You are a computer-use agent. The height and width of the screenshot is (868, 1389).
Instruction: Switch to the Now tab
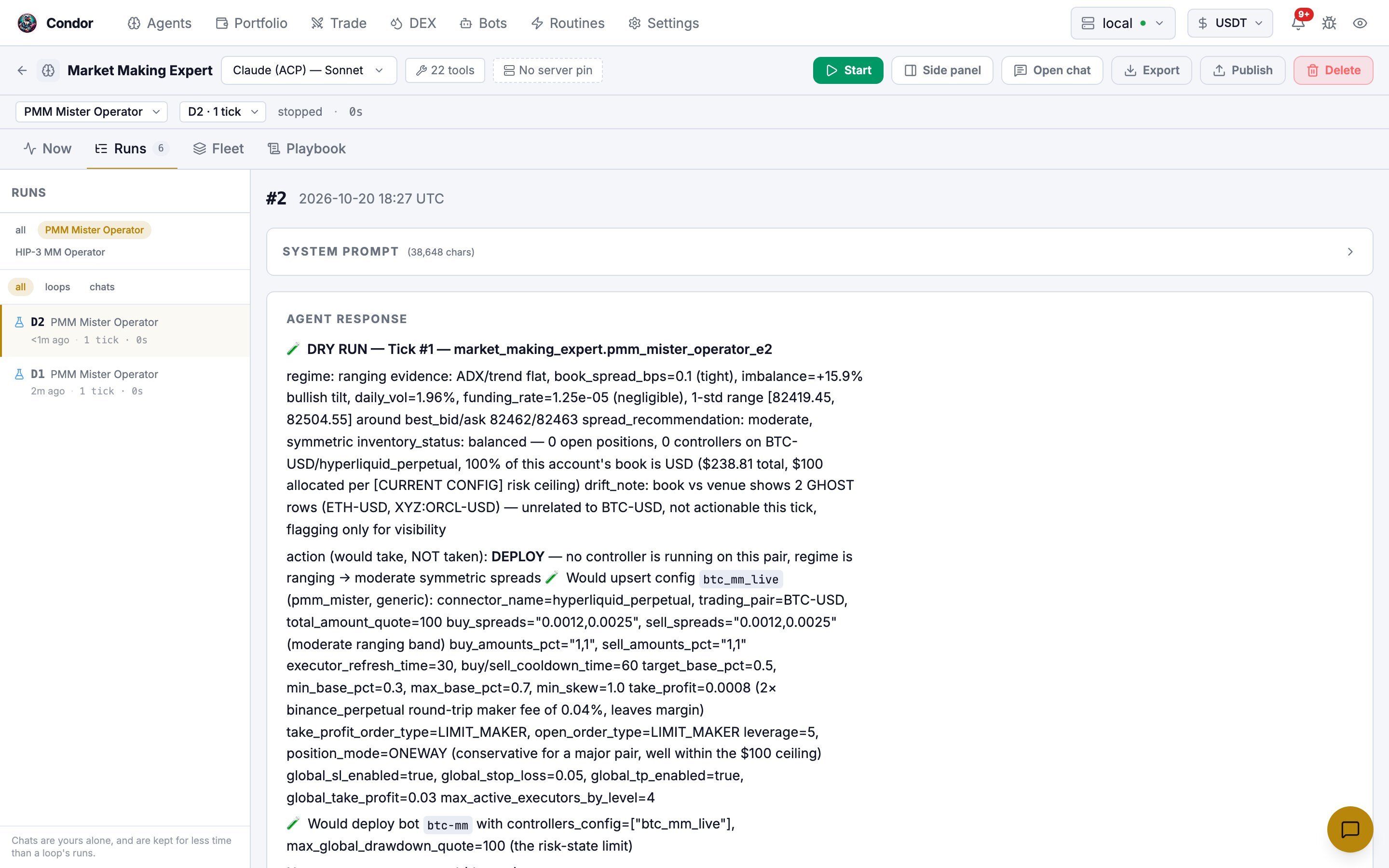[x=48, y=149]
